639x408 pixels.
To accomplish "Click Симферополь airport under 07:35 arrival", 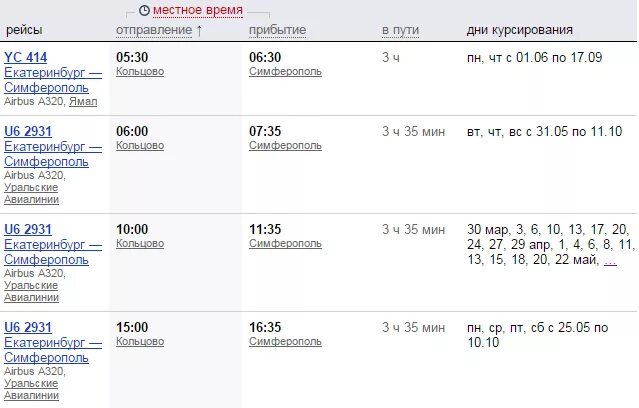I will [x=285, y=146].
